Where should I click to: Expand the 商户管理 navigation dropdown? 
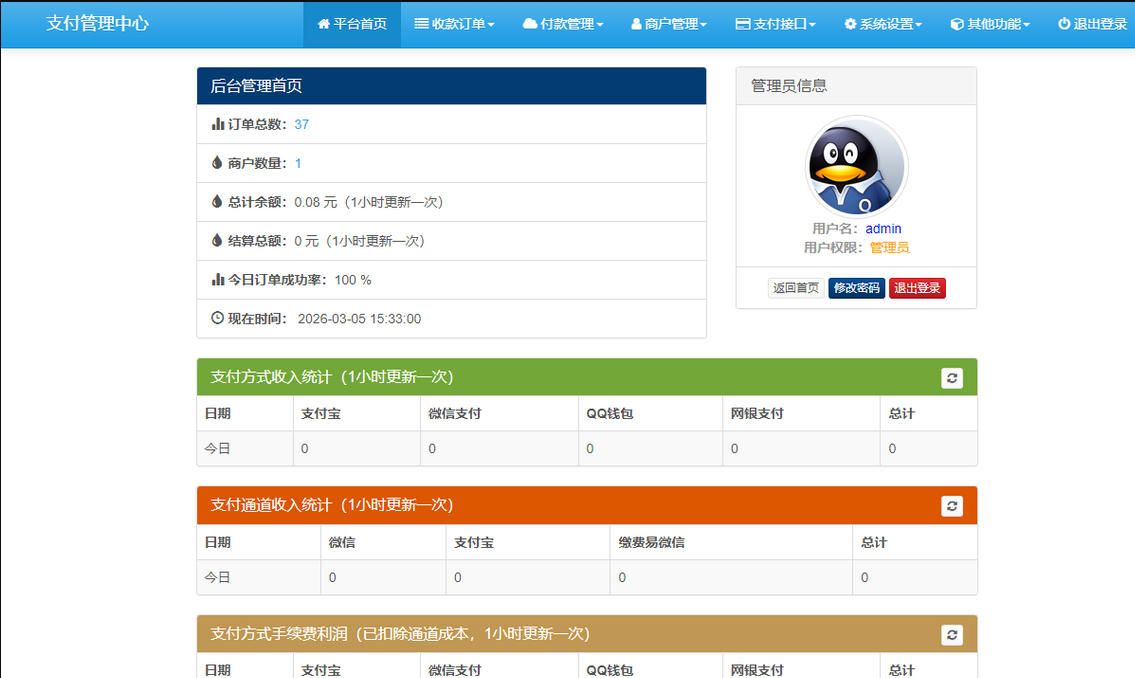click(669, 24)
